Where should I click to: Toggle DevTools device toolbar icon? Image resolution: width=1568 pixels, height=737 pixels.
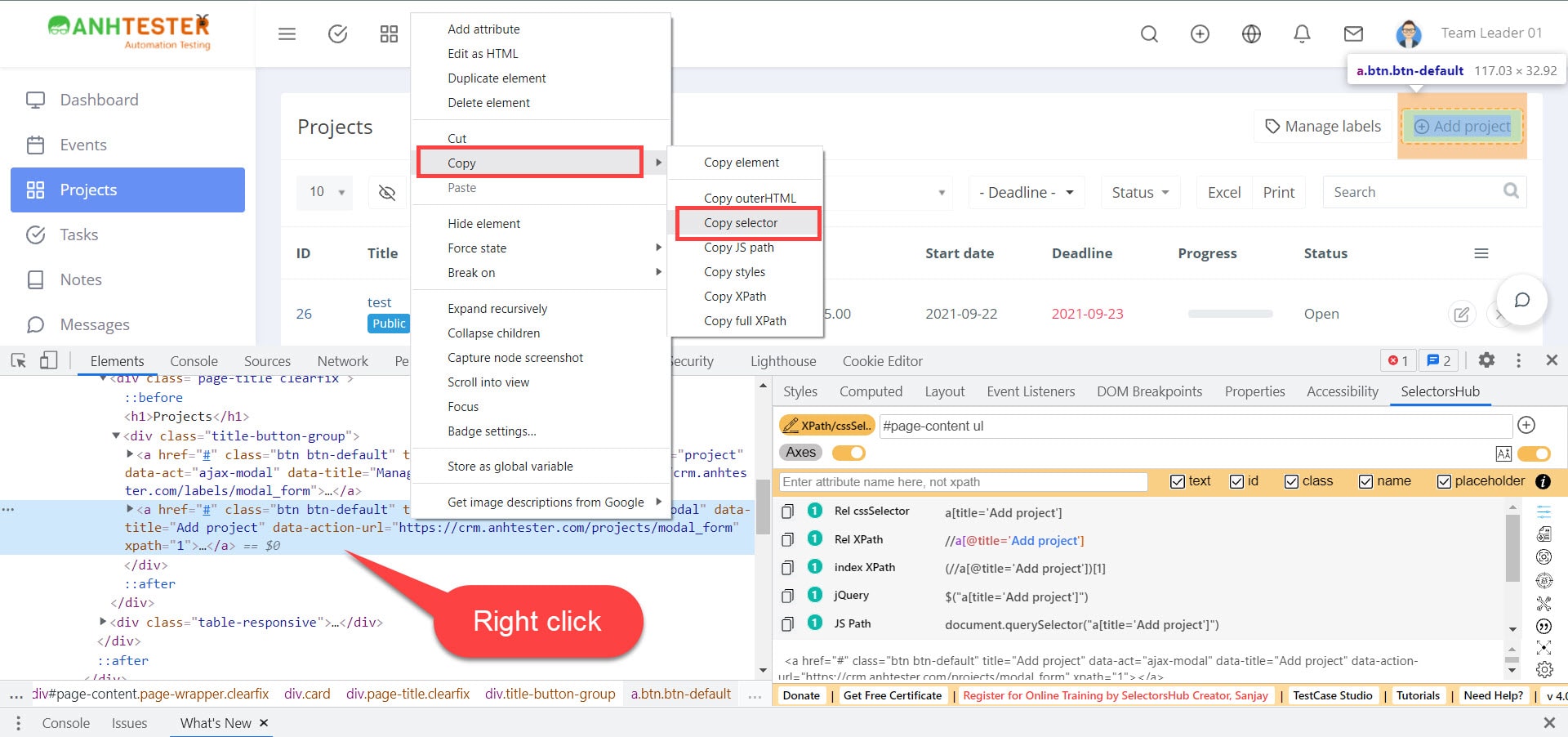click(x=49, y=360)
